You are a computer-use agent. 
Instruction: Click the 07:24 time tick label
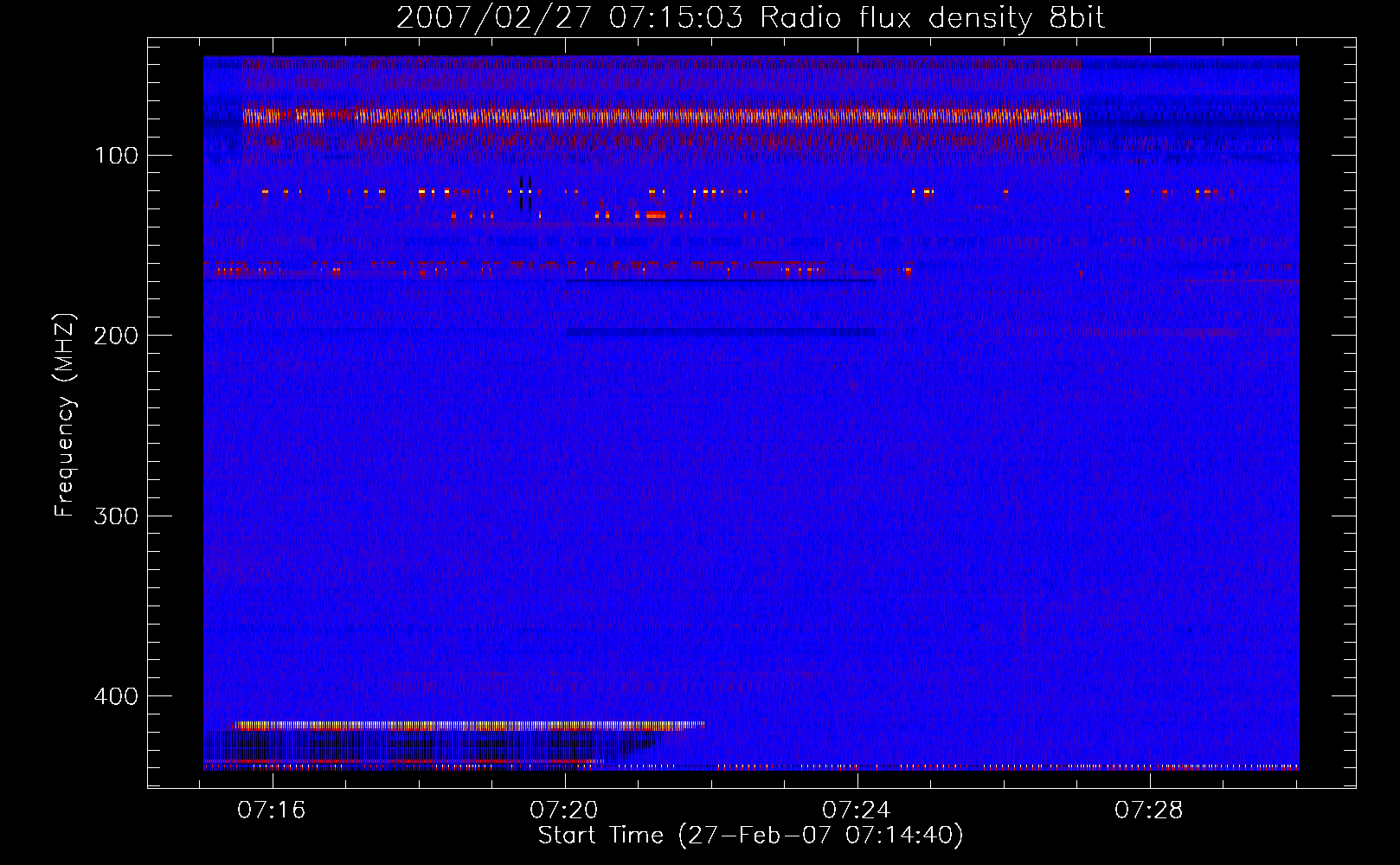(x=857, y=811)
